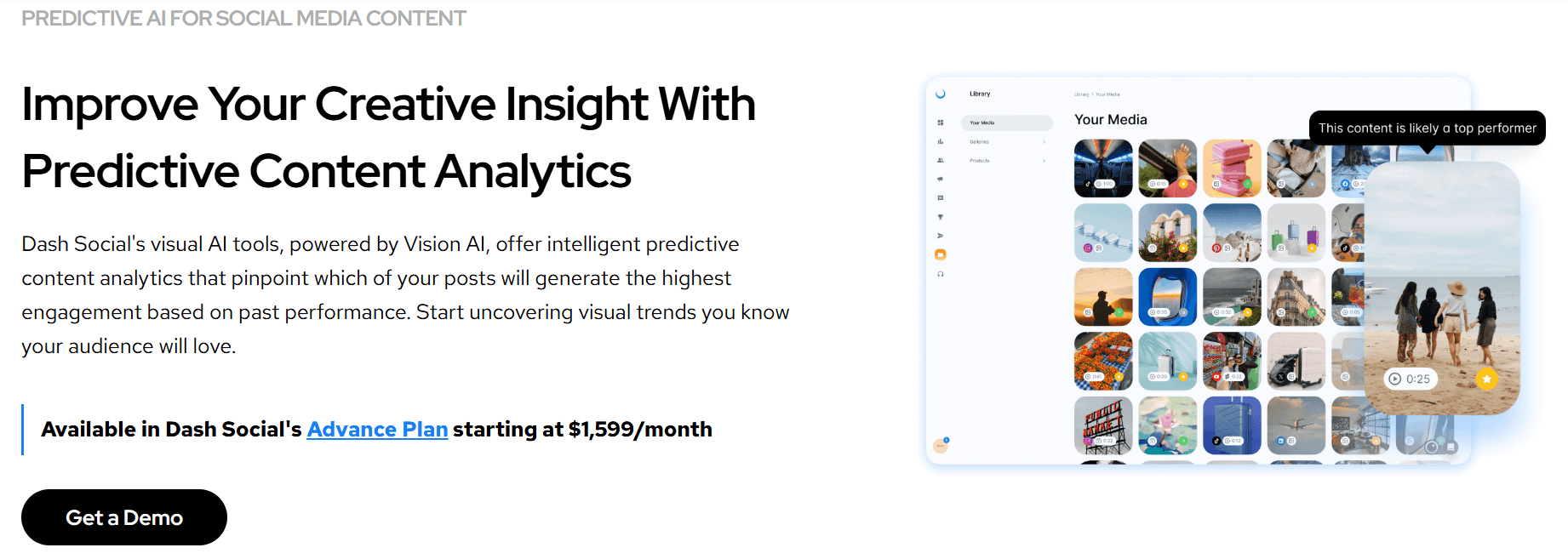Viewport: 1568px width, 559px height.
Task: Click the highlighted orange Library icon in sidebar
Action: click(941, 254)
